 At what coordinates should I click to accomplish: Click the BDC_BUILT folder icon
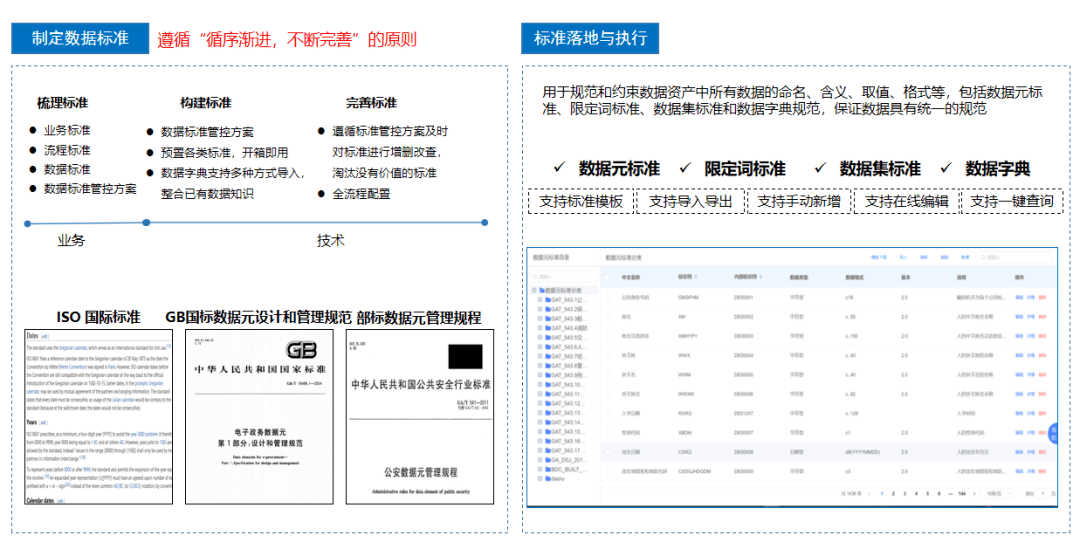coord(547,468)
